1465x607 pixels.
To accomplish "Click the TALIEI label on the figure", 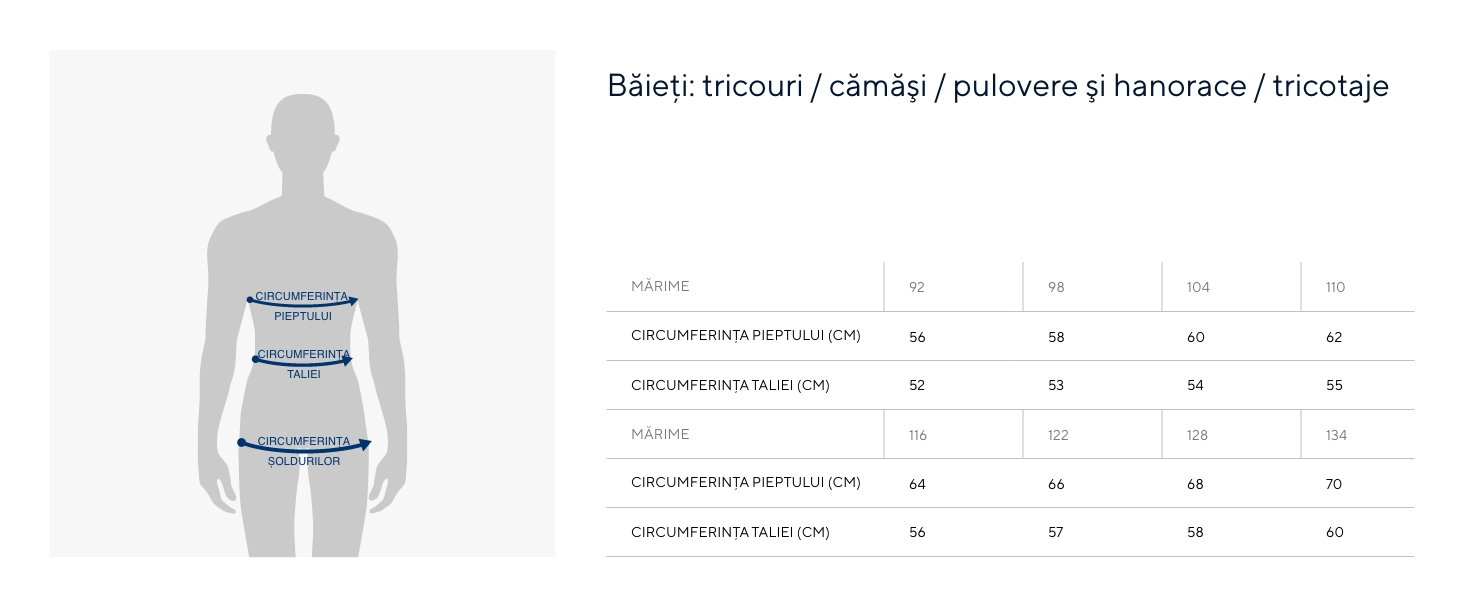I will click(x=304, y=374).
